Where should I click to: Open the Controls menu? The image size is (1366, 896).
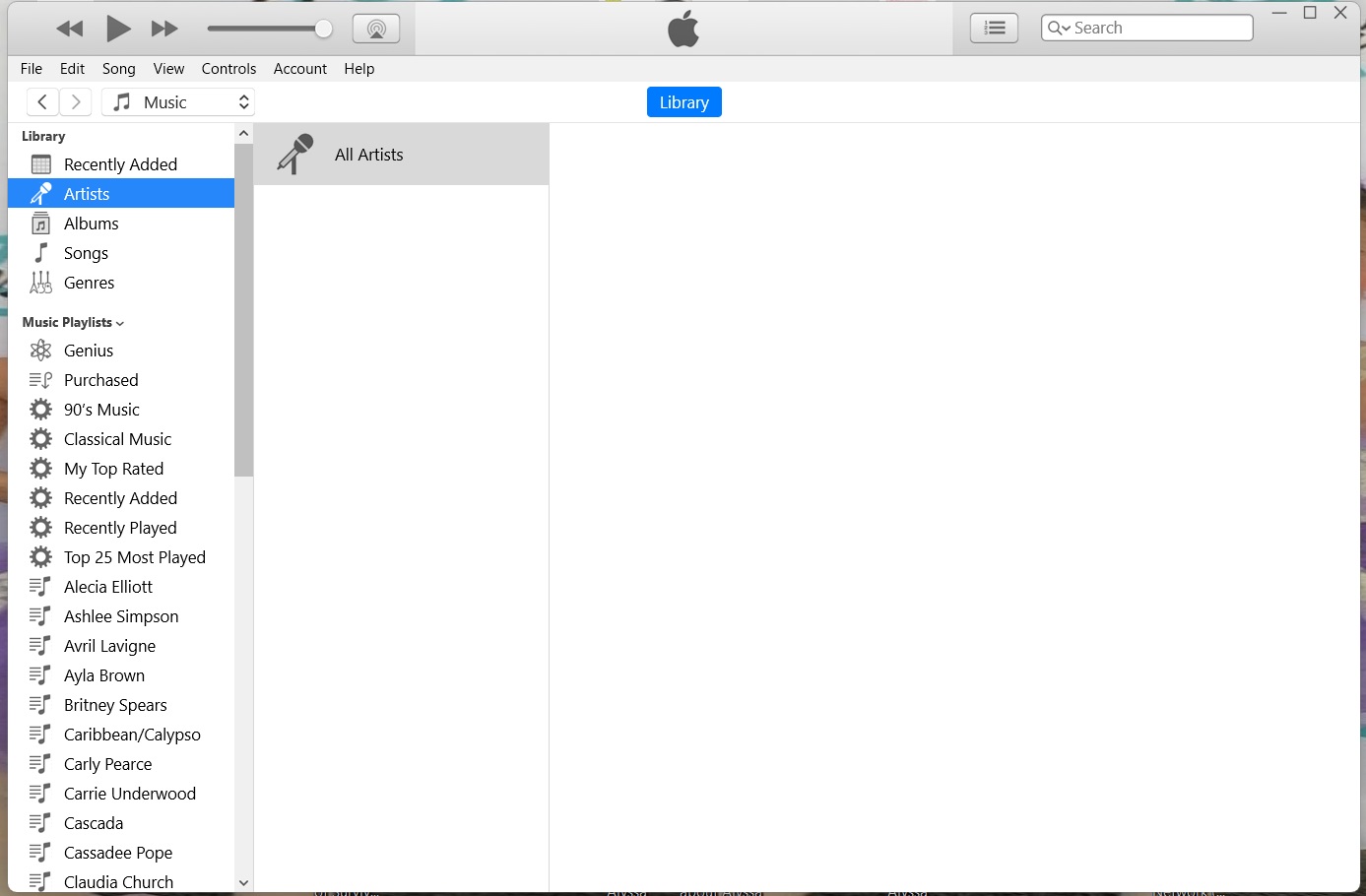pyautogui.click(x=228, y=69)
